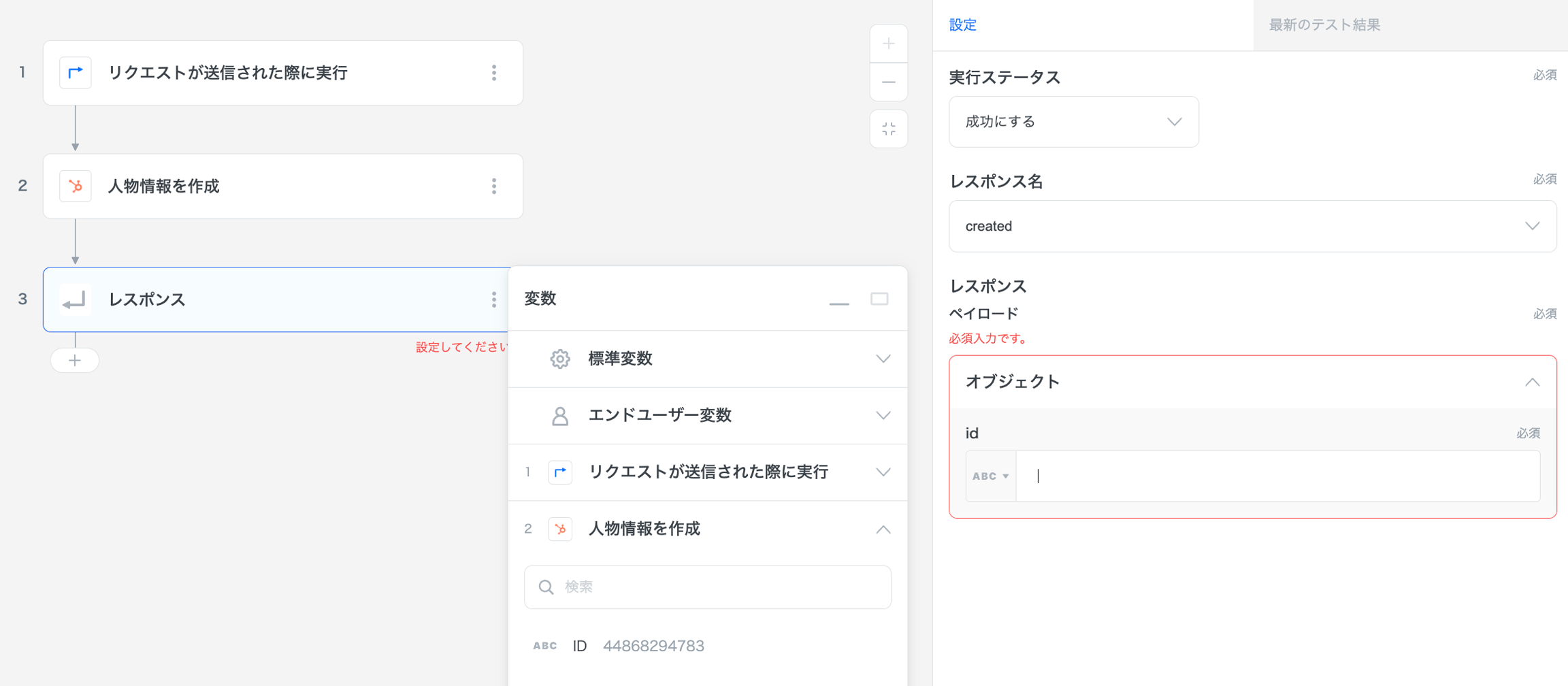Viewport: 1568px width, 686px height.
Task: Maximize the 変数 variables panel
Action: pyautogui.click(x=879, y=299)
